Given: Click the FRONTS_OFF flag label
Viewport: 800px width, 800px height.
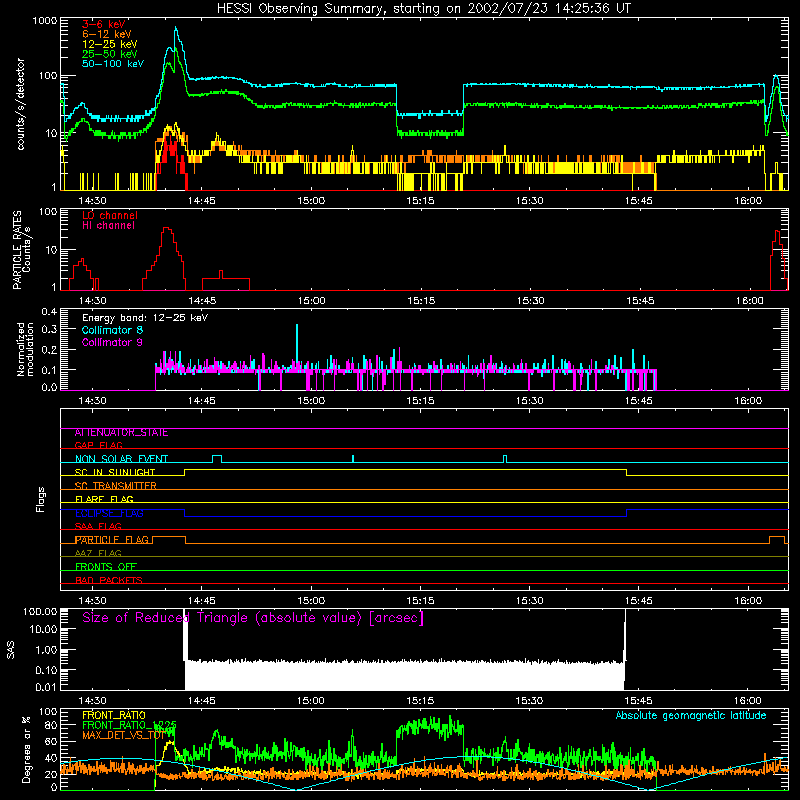Looking at the screenshot, I should click(x=106, y=567).
